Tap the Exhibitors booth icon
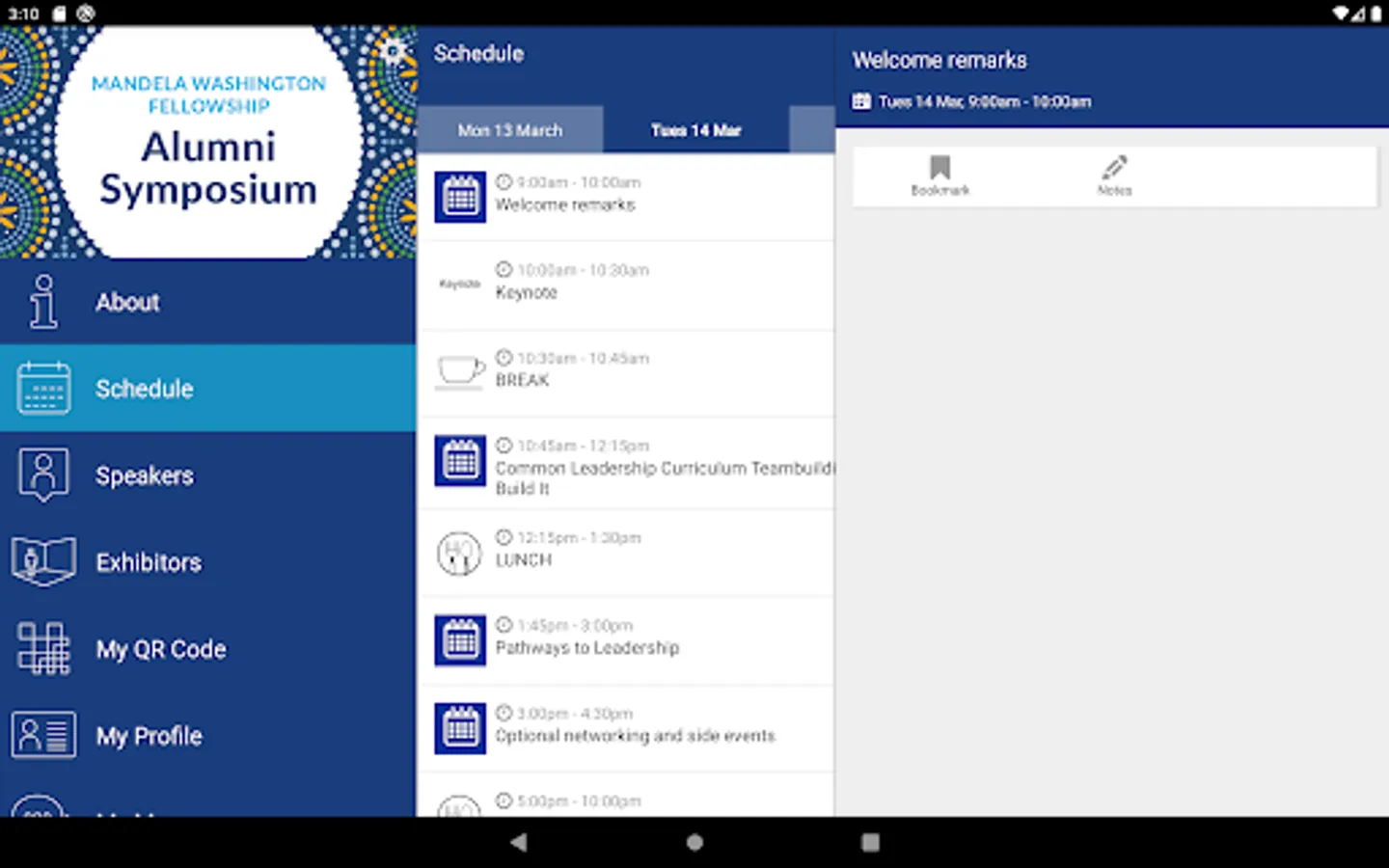The width and height of the screenshot is (1389, 868). 43,561
